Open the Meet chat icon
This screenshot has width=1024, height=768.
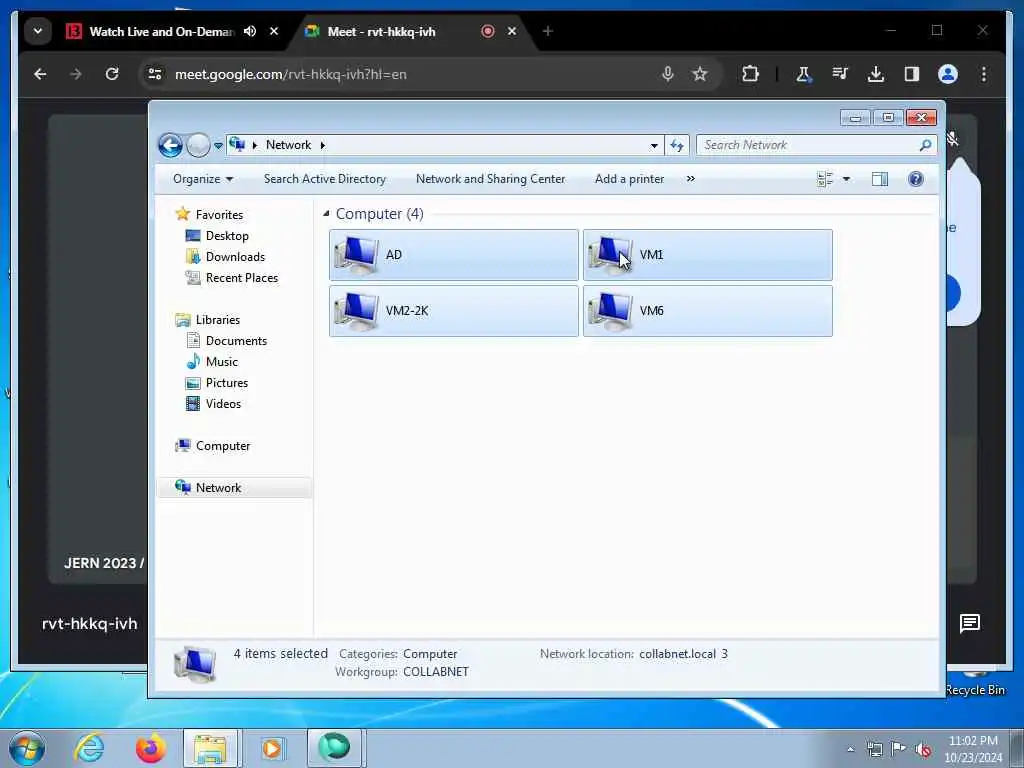tap(970, 624)
